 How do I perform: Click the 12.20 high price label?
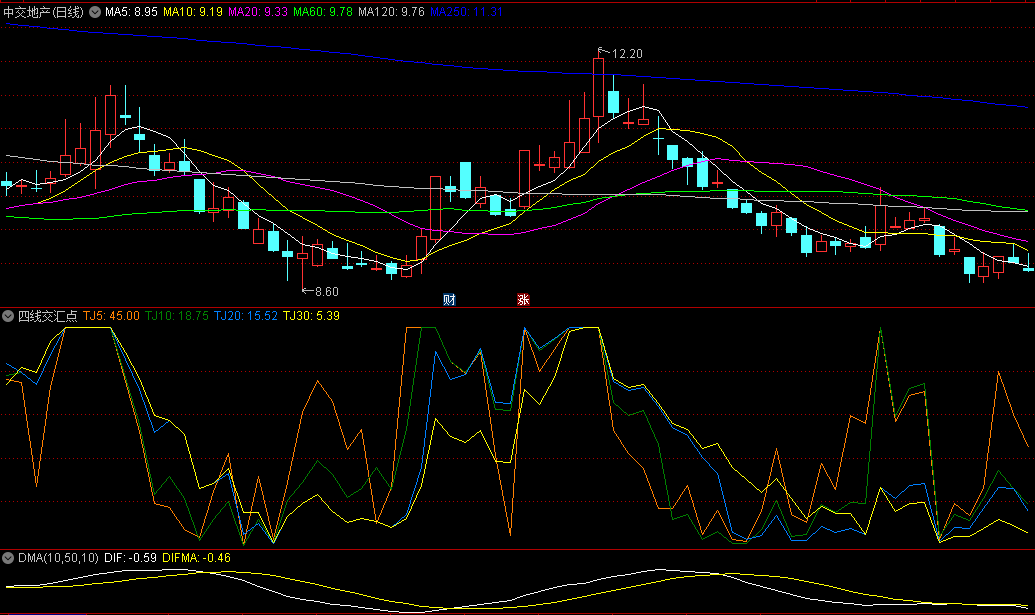coord(627,53)
